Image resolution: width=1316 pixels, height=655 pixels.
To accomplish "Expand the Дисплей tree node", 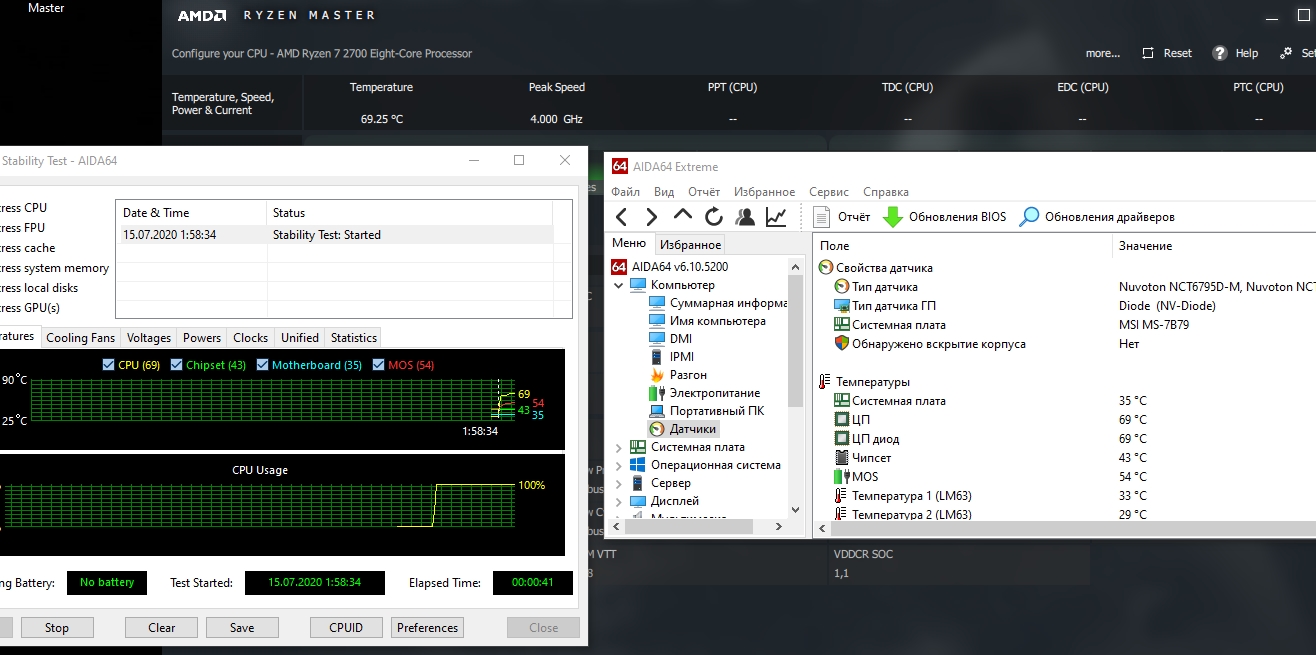I will click(618, 501).
